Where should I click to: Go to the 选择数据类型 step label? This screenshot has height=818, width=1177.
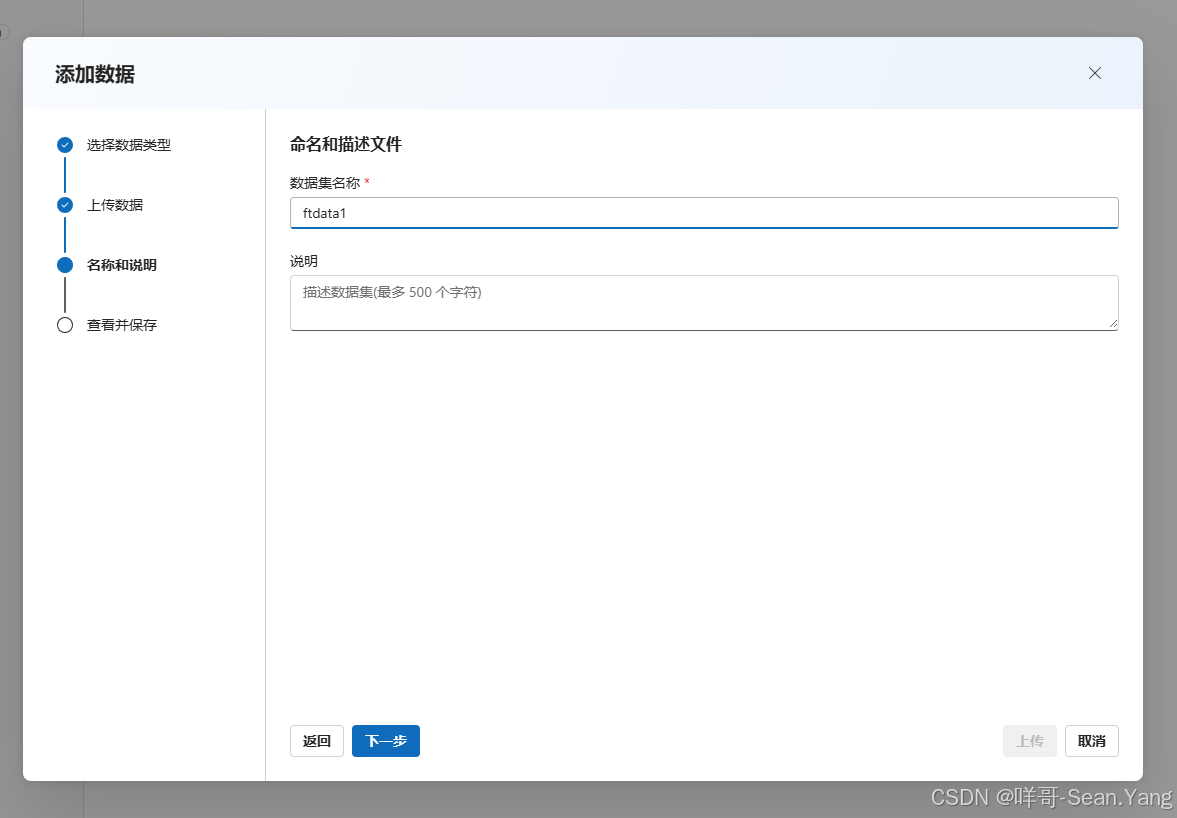pyautogui.click(x=128, y=145)
